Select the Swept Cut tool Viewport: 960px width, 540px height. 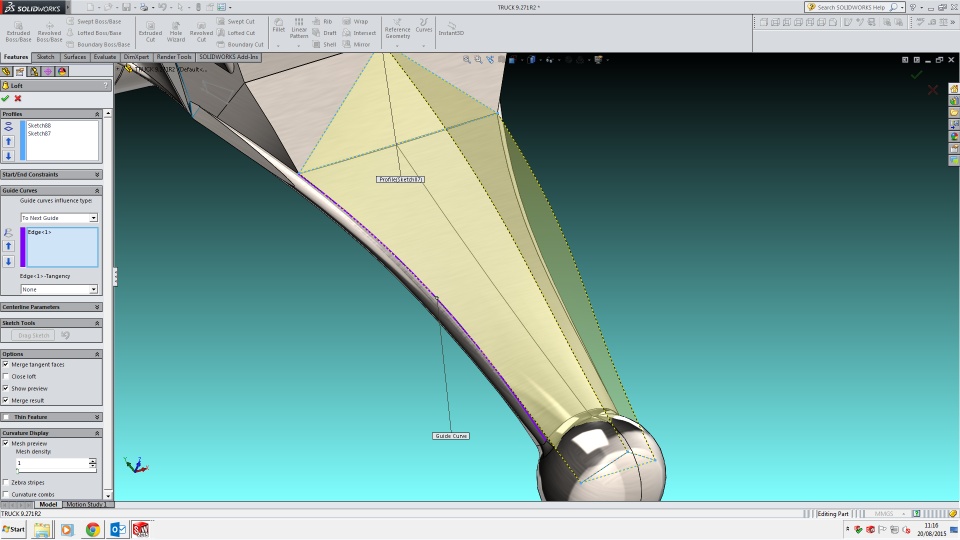point(236,21)
